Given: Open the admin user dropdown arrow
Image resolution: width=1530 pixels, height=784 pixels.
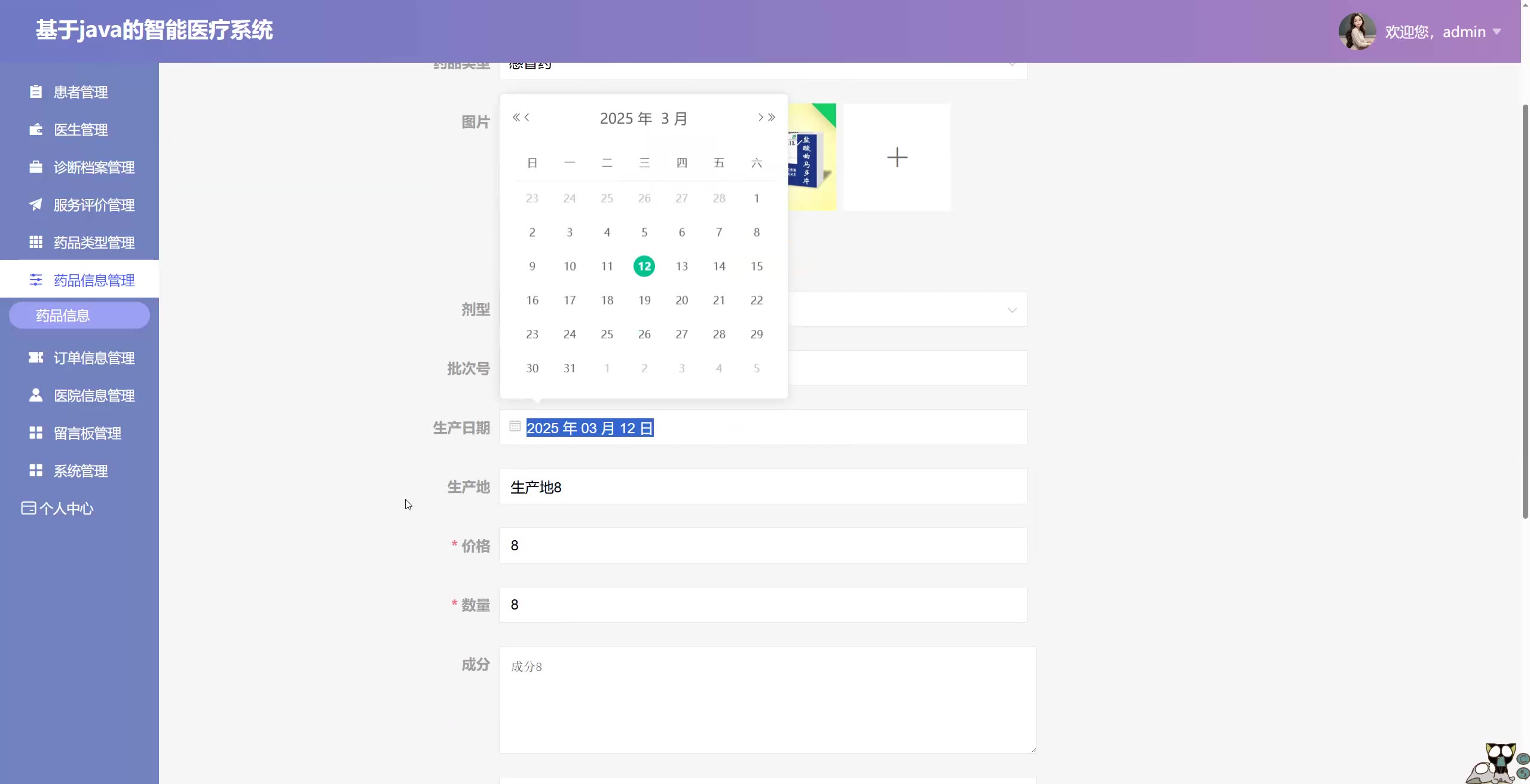Looking at the screenshot, I should [x=1497, y=32].
